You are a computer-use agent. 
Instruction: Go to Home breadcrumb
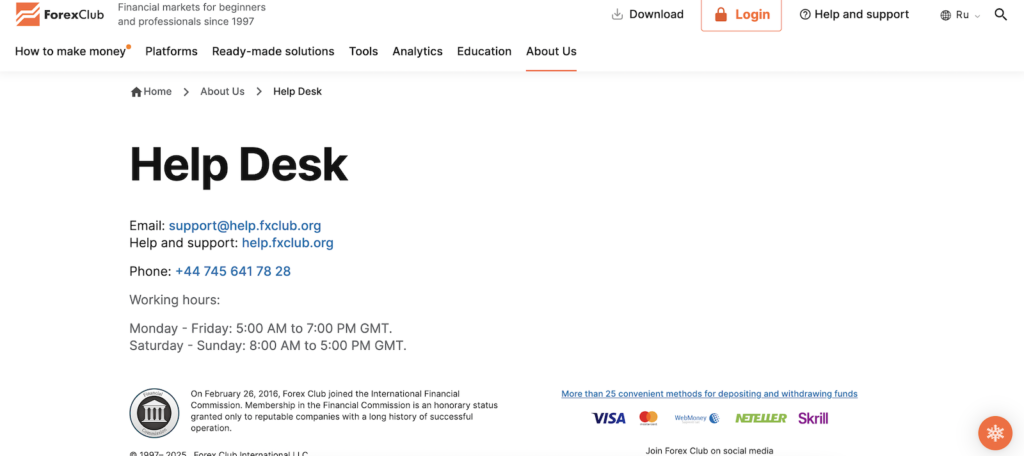pos(152,91)
